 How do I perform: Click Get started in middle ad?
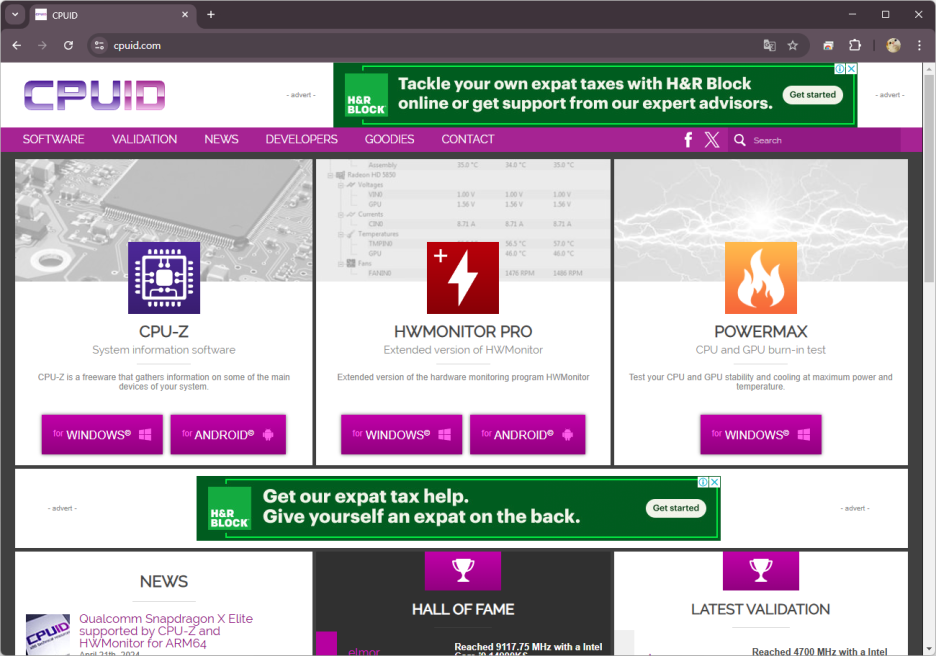click(676, 508)
